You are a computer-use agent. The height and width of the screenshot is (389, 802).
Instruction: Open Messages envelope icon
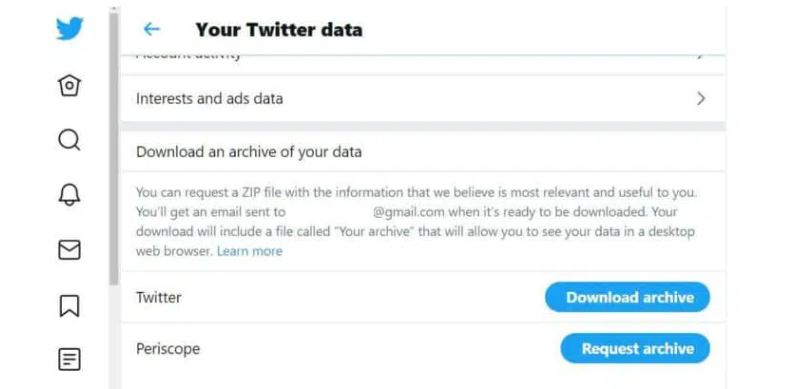[x=70, y=250]
